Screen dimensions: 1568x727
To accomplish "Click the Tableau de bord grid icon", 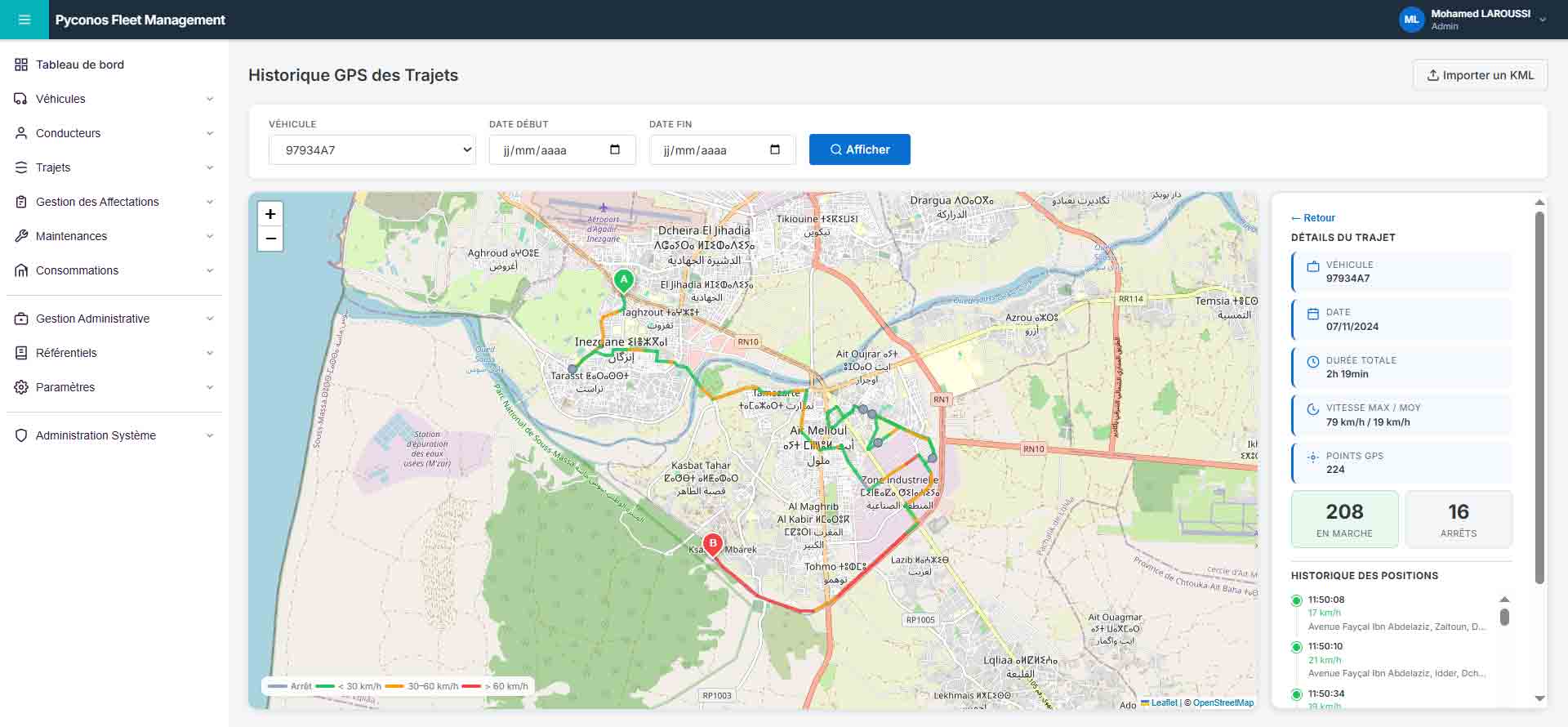I will click(21, 65).
